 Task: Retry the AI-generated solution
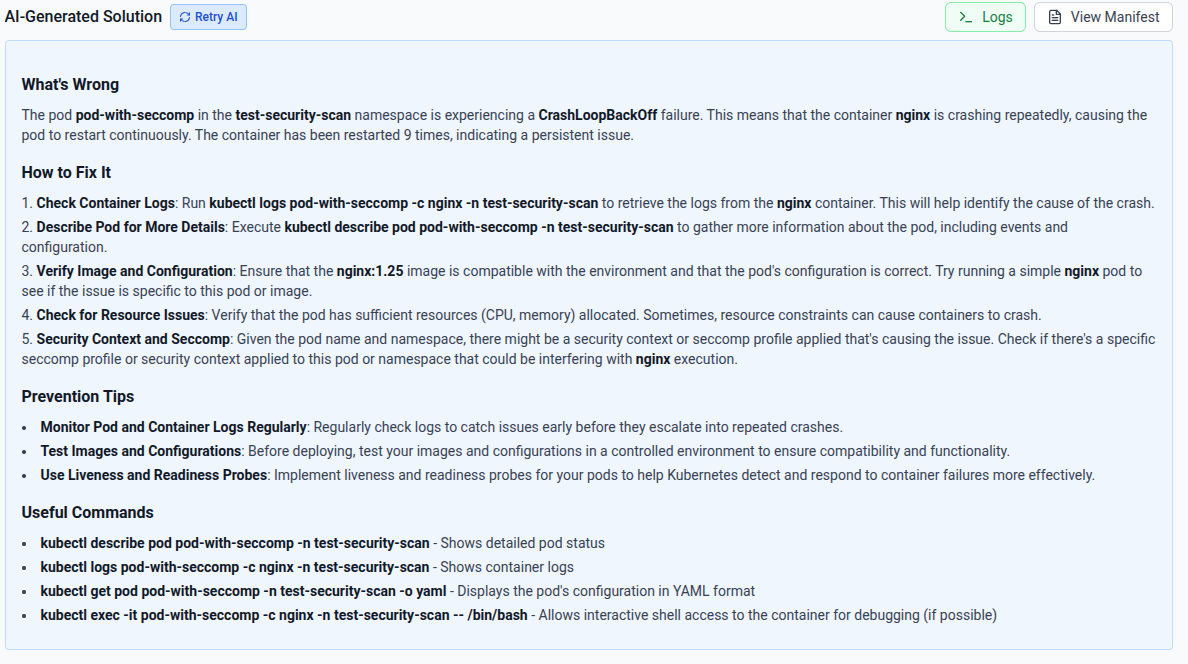point(208,17)
